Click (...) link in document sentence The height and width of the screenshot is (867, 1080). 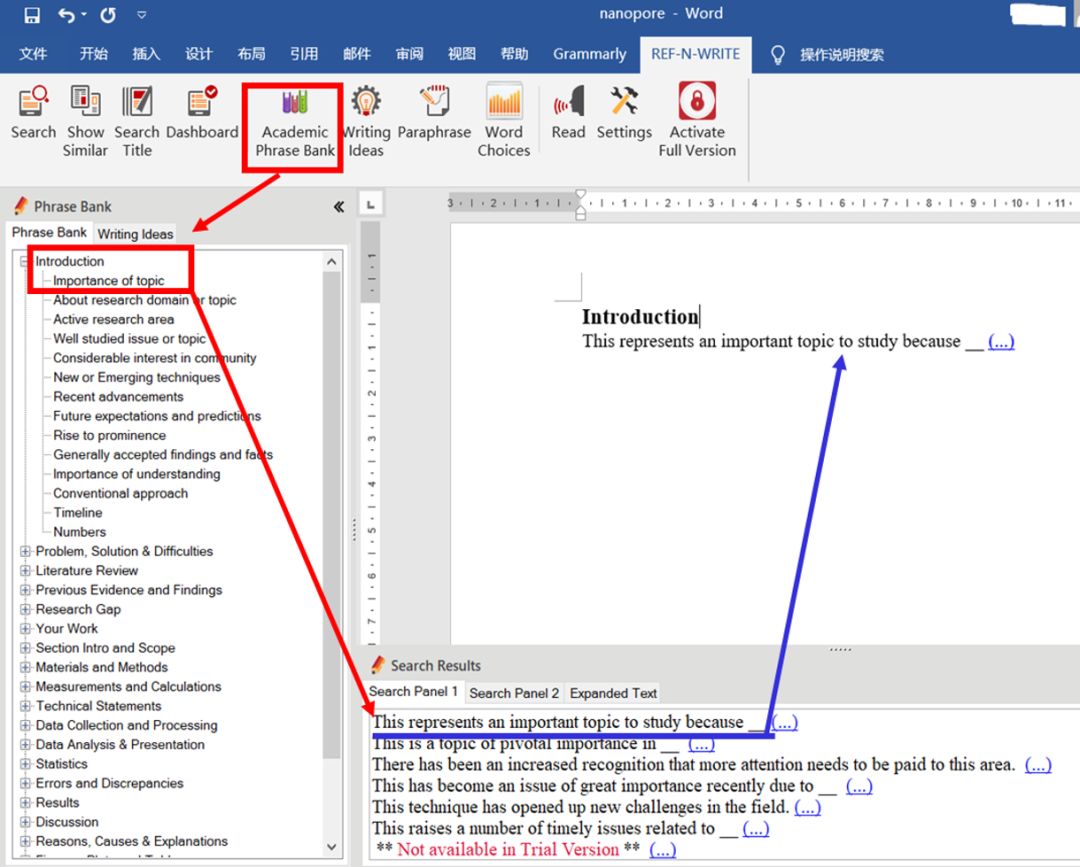[x=1001, y=342]
